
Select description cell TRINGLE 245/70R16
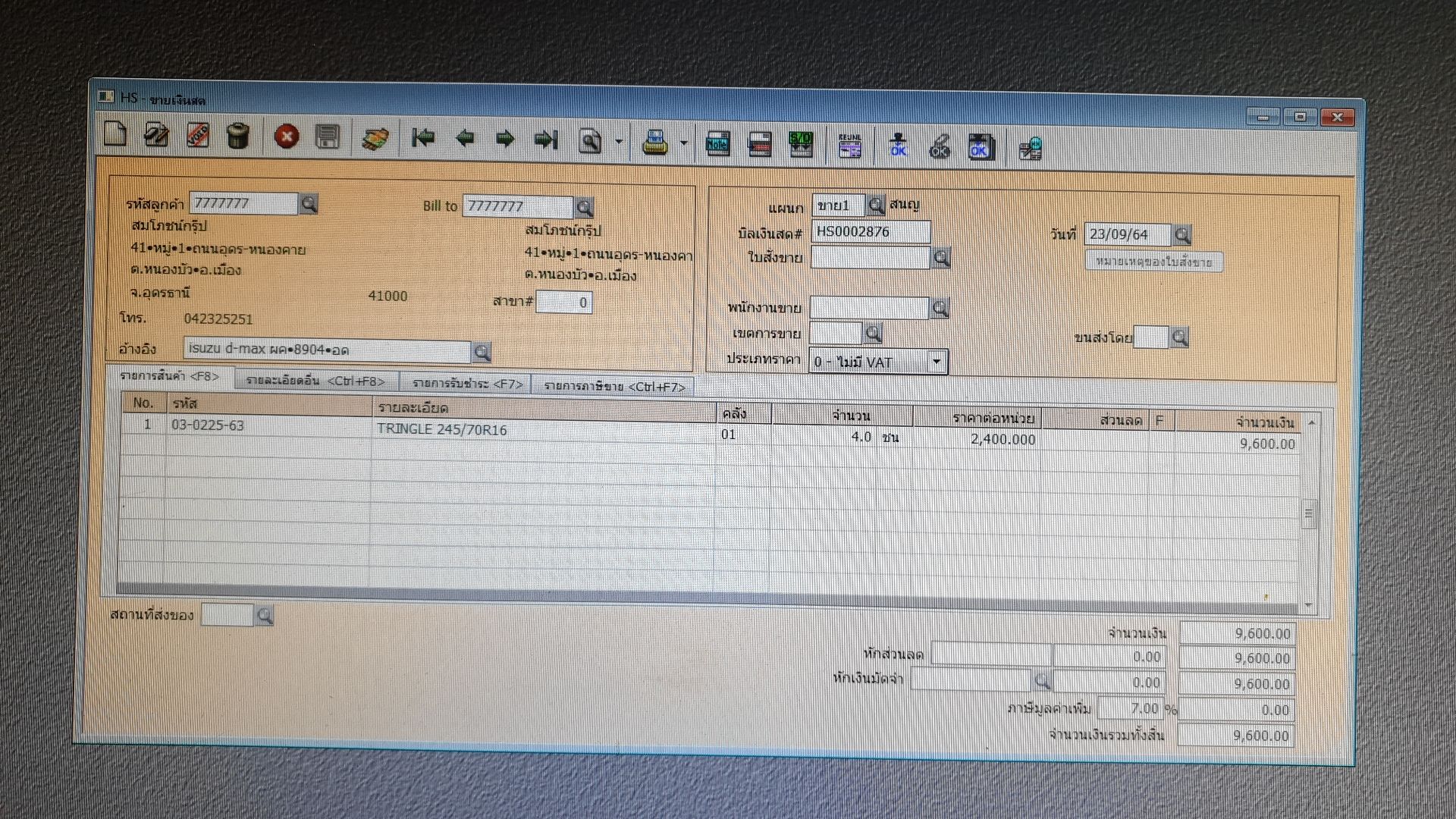[543, 430]
